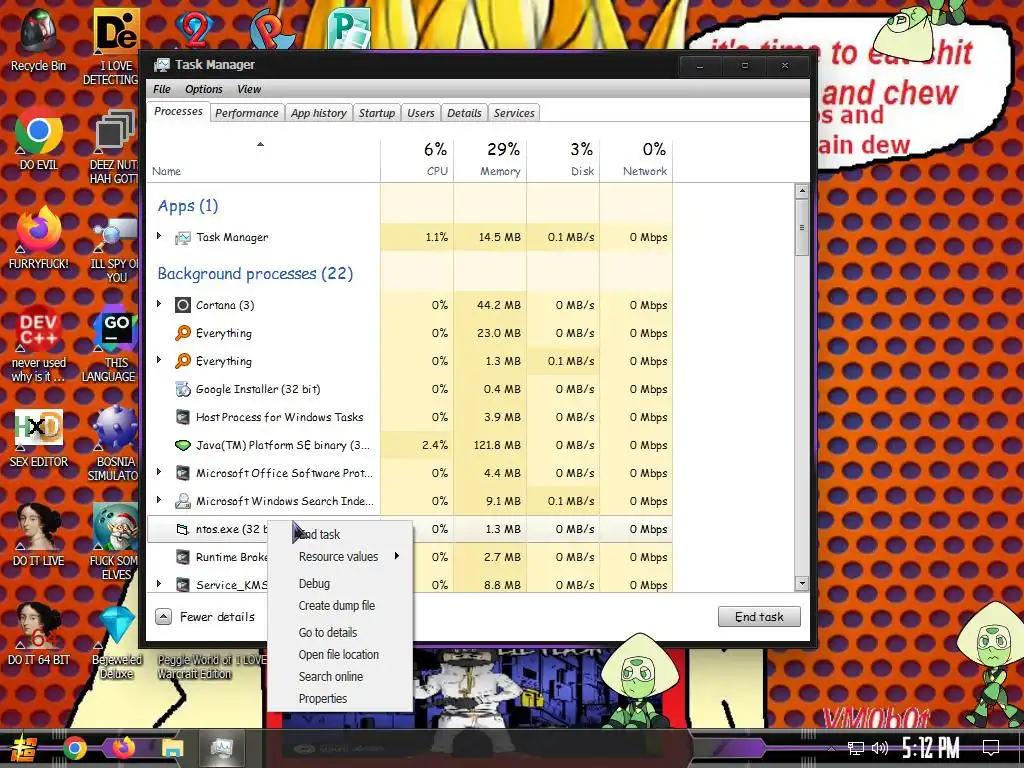The image size is (1024, 768).
Task: Expand Microsoft Office Software Protection row
Action: (159, 472)
